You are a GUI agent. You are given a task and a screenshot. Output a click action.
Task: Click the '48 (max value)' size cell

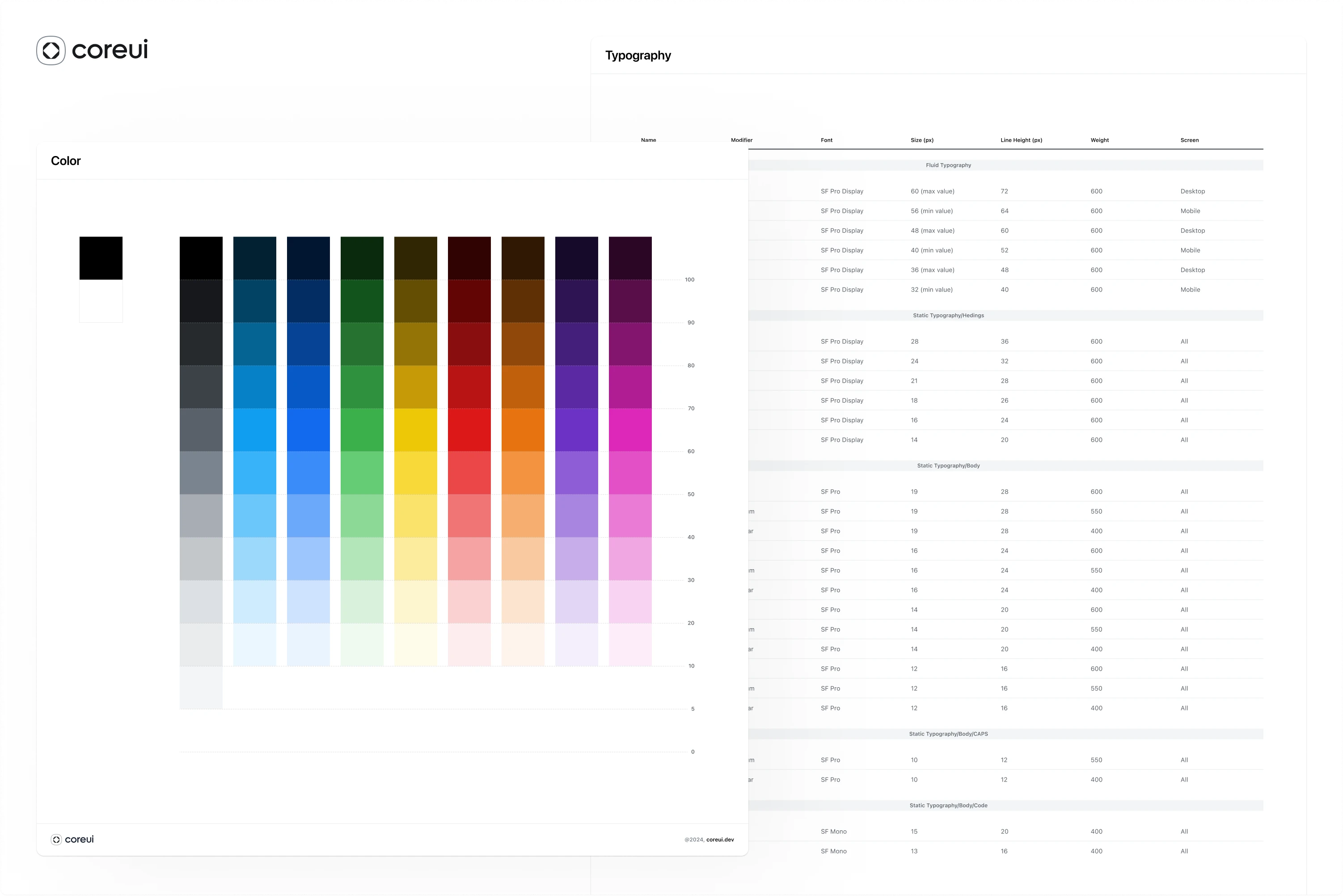(x=932, y=231)
